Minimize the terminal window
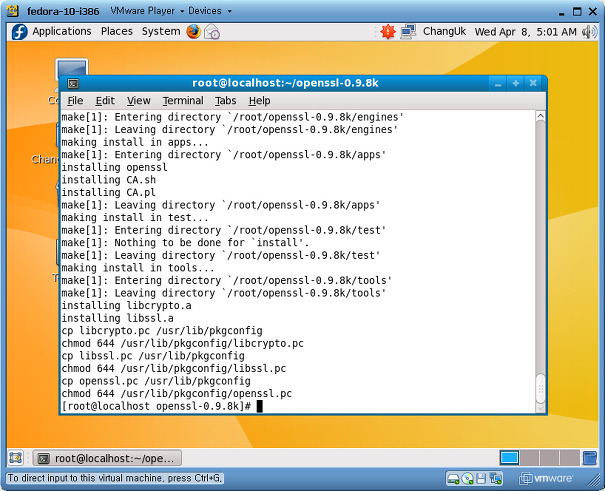The height and width of the screenshot is (491, 605). [x=498, y=83]
